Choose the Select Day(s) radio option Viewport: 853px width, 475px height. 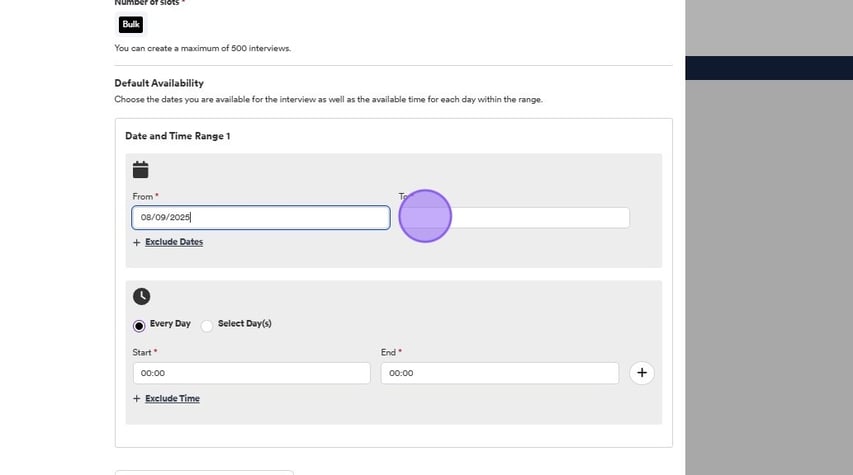tap(207, 325)
